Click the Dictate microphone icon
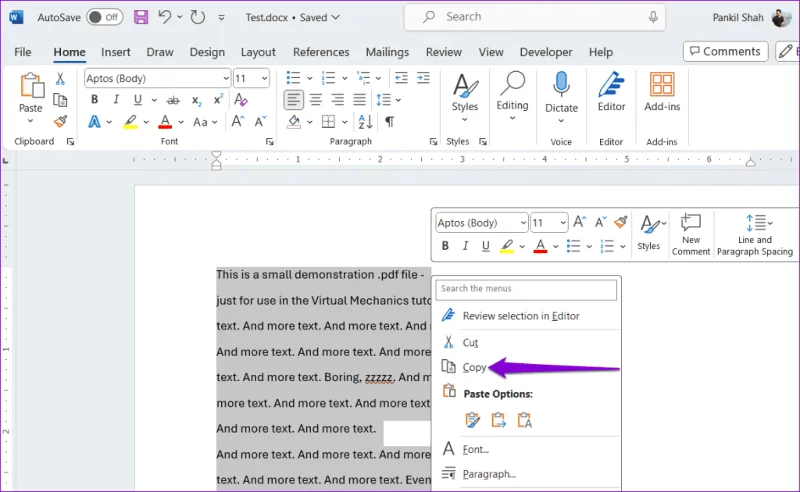This screenshot has height=492, width=800. pyautogui.click(x=561, y=84)
